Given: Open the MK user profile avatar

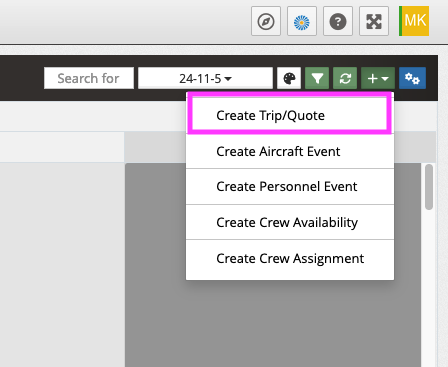Looking at the screenshot, I should tap(414, 21).
